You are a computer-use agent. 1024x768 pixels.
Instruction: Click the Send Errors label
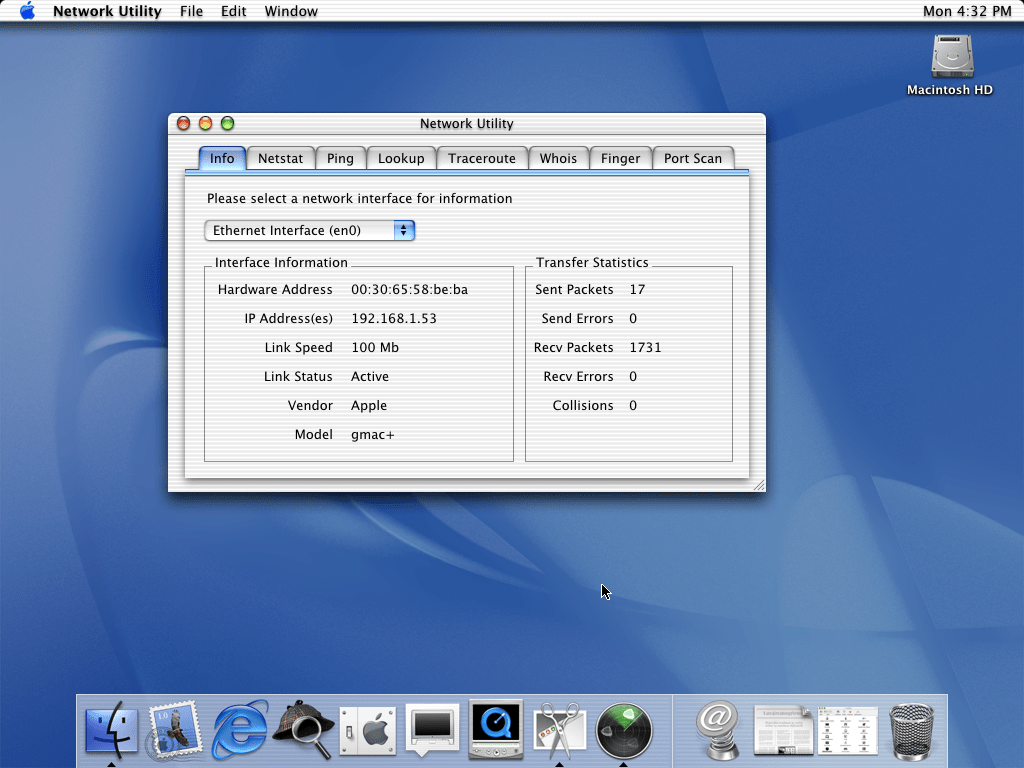click(x=577, y=319)
